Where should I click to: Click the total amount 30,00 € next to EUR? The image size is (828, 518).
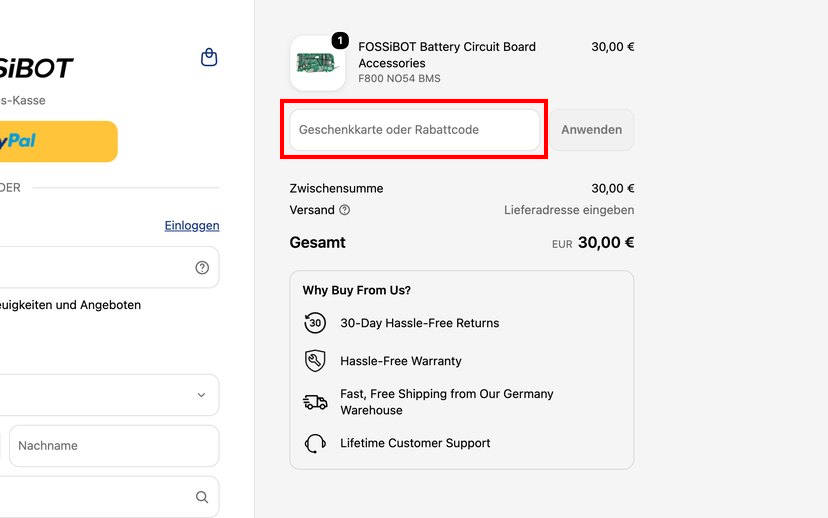tap(606, 242)
